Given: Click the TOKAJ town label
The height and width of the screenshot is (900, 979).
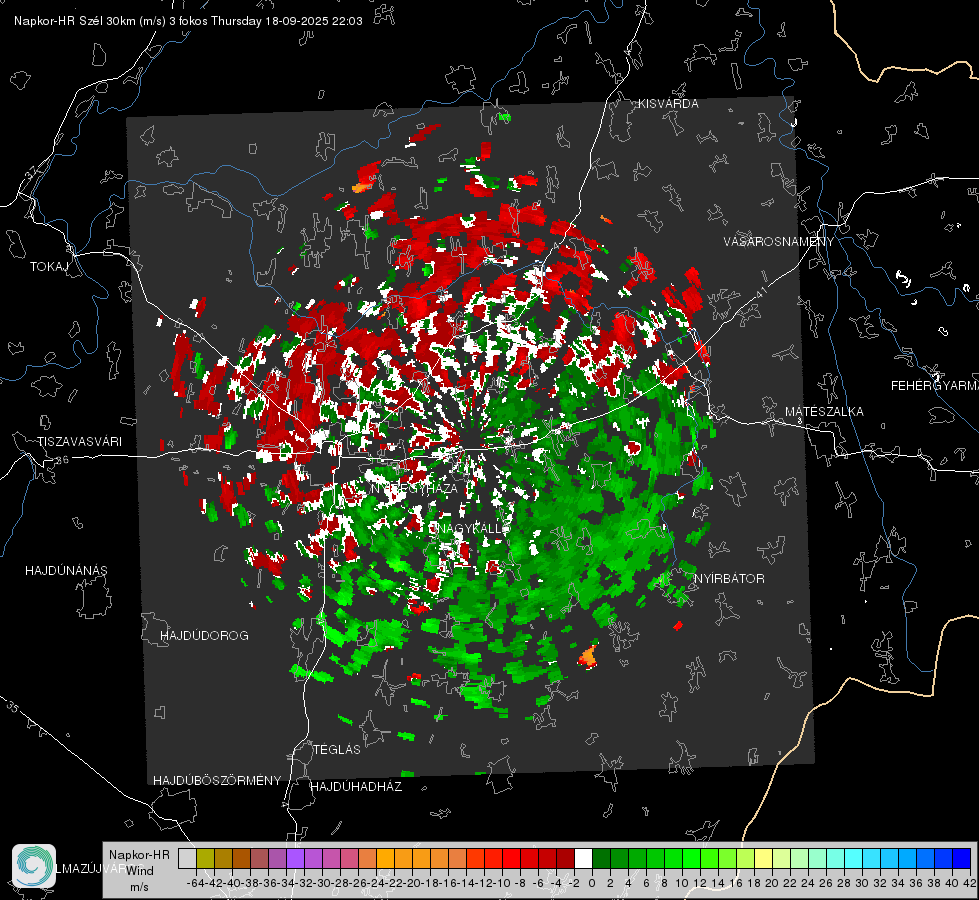Looking at the screenshot, I should coord(49,267).
